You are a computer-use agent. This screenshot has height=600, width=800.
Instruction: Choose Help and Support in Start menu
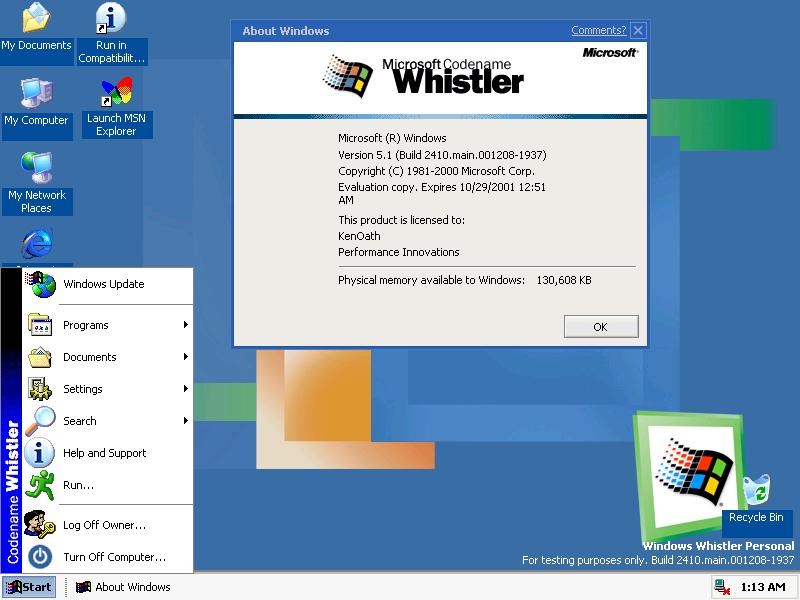tap(108, 453)
